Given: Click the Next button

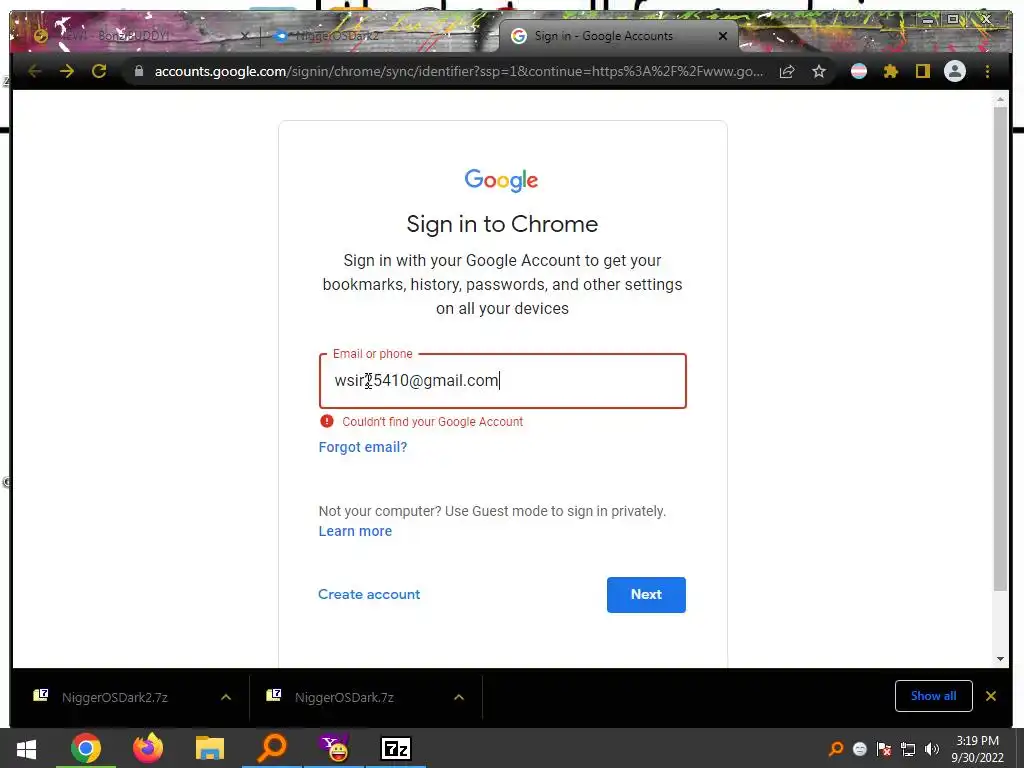Looking at the screenshot, I should coord(646,594).
